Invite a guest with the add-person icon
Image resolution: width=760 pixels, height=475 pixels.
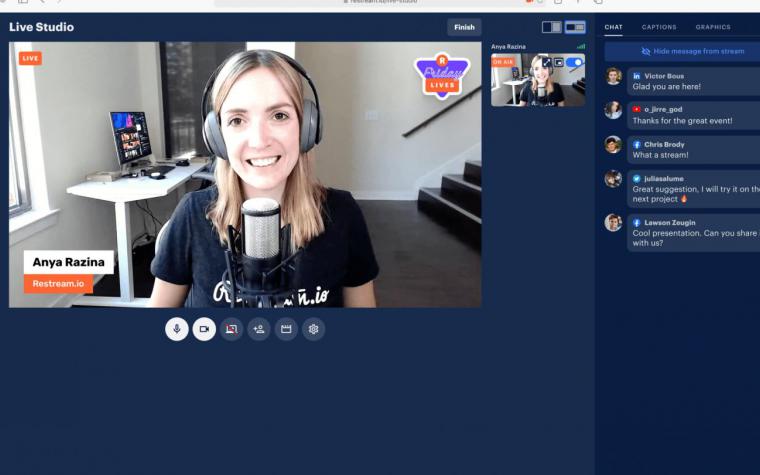click(x=259, y=329)
